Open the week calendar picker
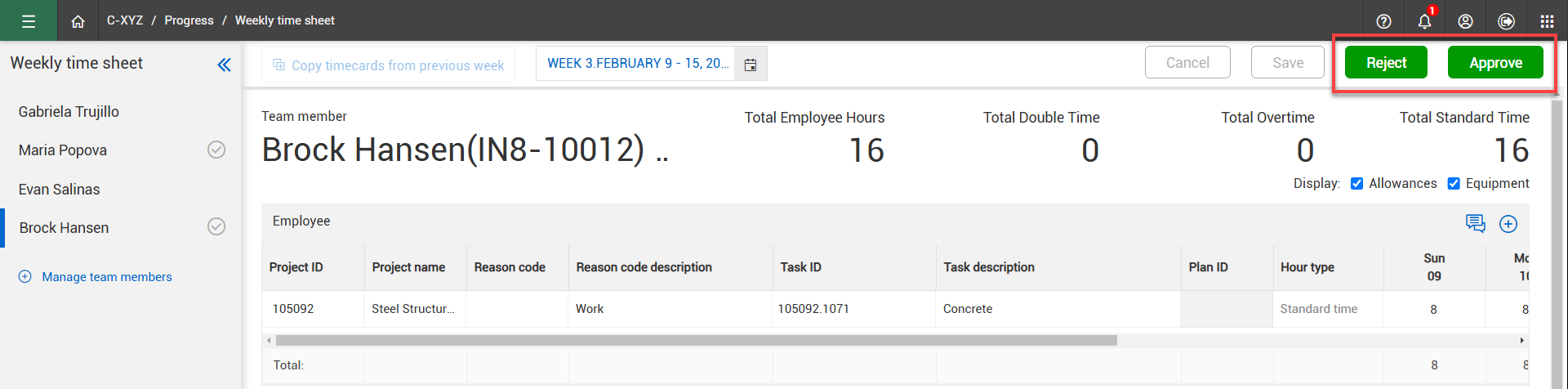 pyautogui.click(x=751, y=65)
